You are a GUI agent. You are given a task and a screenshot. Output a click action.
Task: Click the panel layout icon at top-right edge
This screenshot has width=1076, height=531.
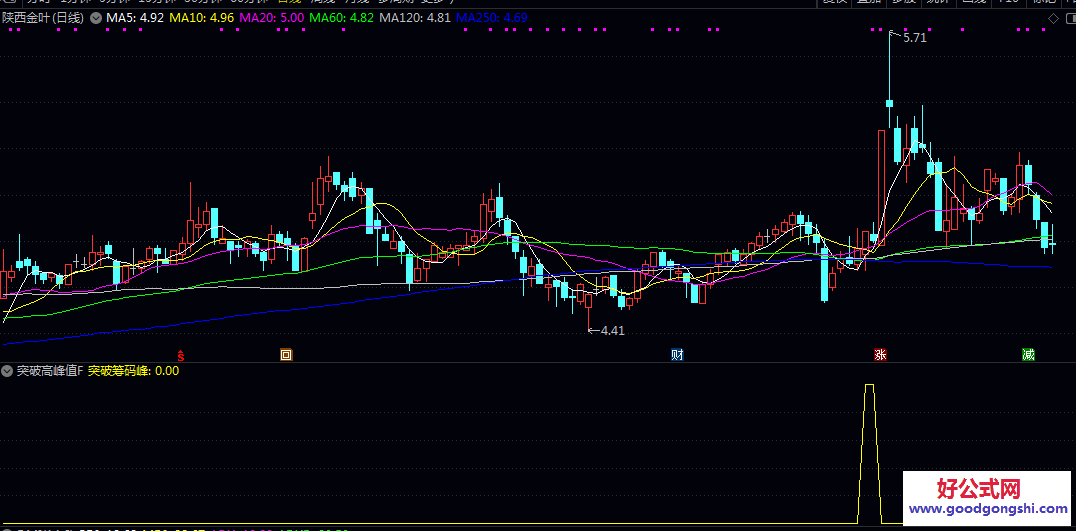click(1067, 18)
